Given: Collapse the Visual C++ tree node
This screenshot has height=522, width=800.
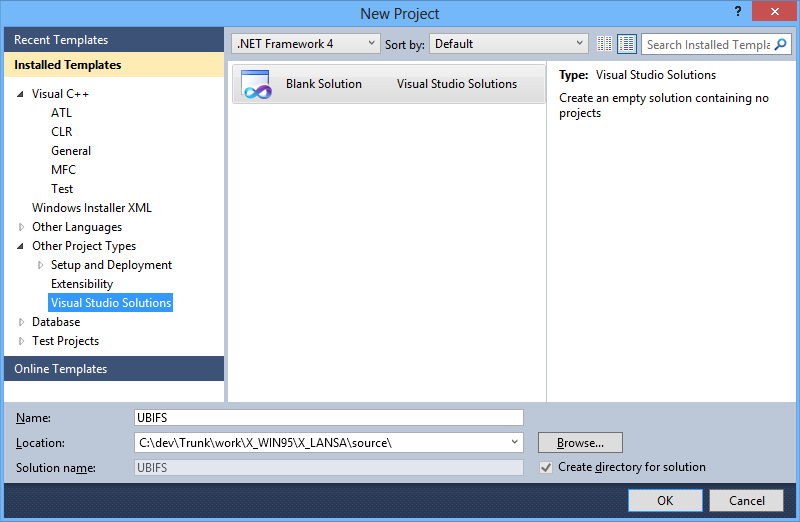Looking at the screenshot, I should 20,94.
